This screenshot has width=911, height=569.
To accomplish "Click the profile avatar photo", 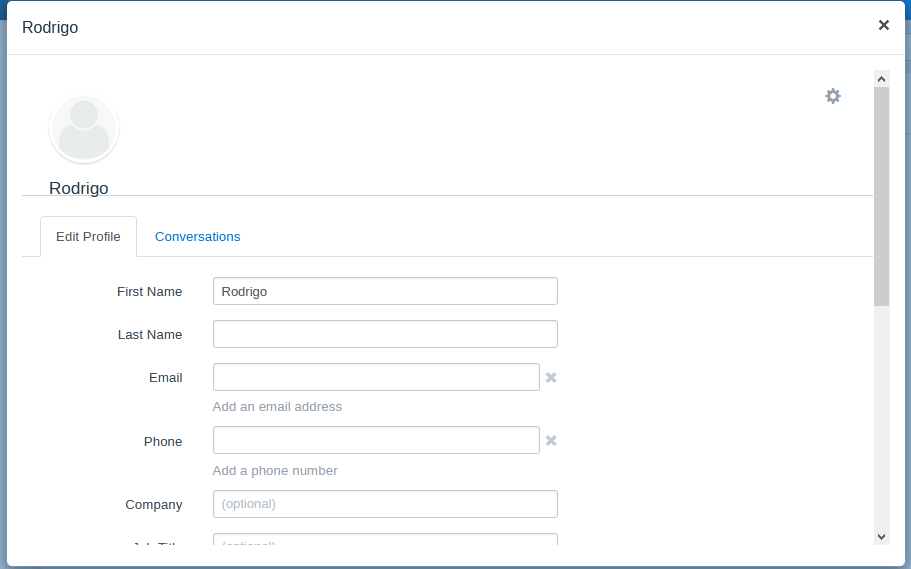I will pos(84,128).
